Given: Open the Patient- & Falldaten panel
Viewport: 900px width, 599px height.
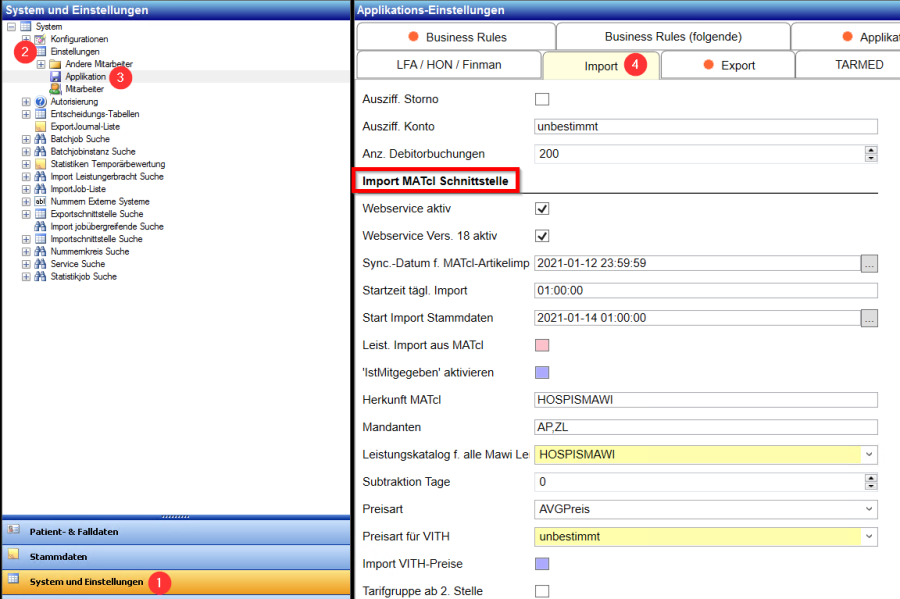Looking at the screenshot, I should (x=176, y=532).
